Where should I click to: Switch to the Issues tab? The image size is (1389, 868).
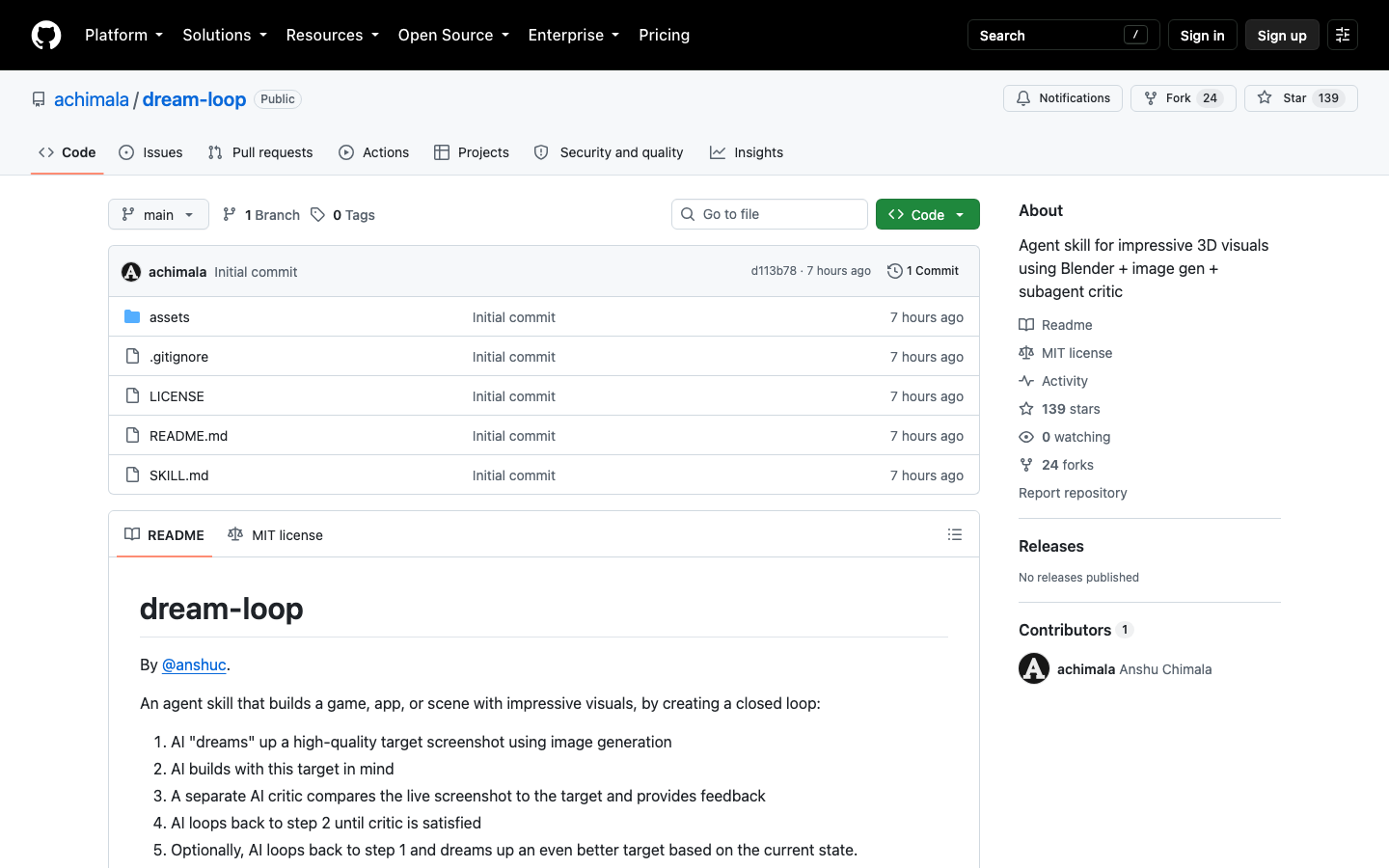coord(151,152)
